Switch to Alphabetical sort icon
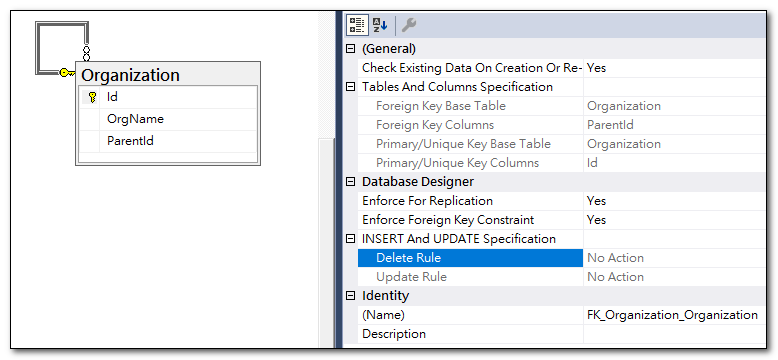 click(380, 25)
